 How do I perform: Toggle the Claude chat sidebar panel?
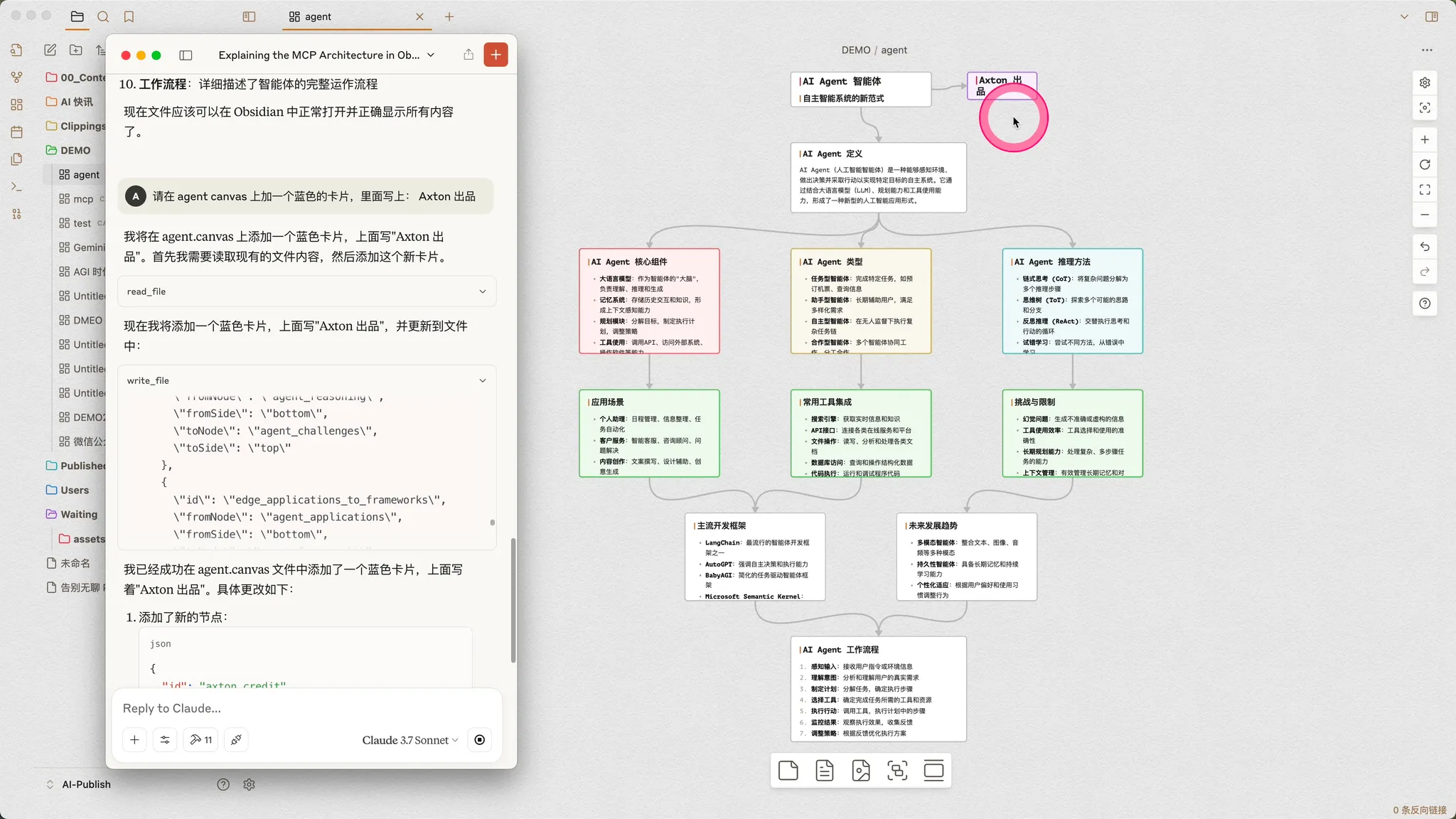[186, 55]
